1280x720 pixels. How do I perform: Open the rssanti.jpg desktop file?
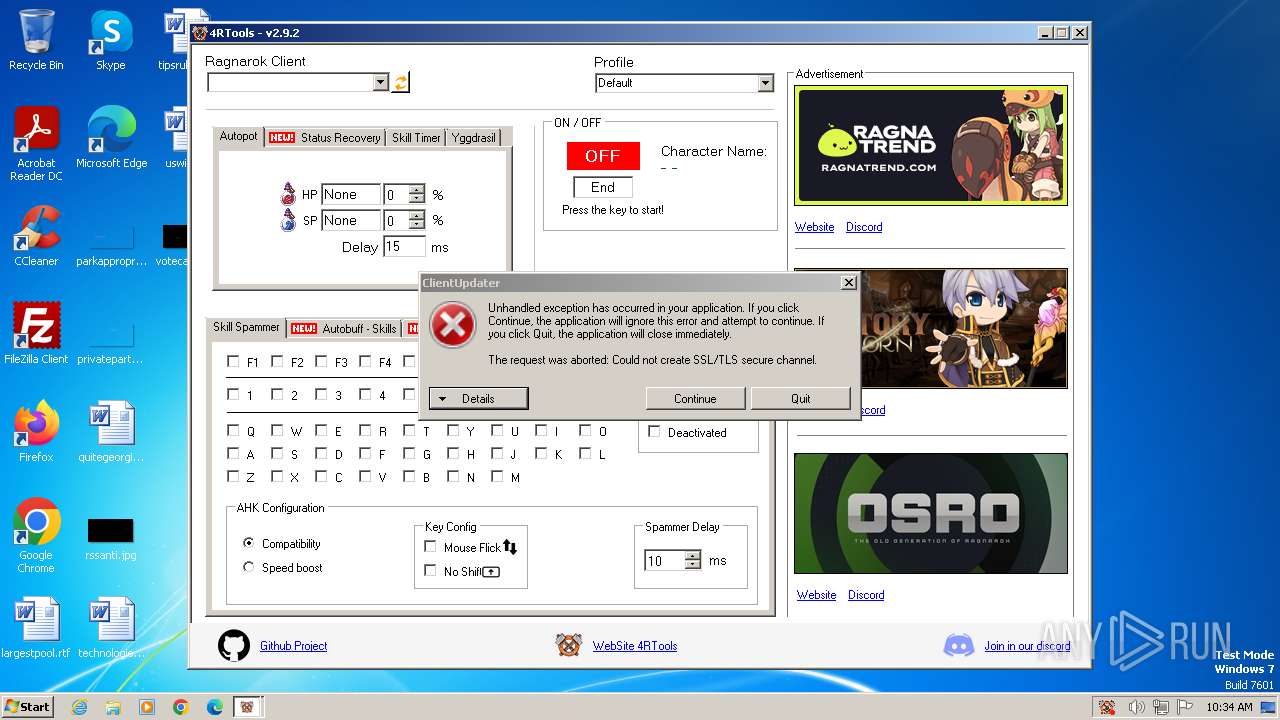coord(111,539)
